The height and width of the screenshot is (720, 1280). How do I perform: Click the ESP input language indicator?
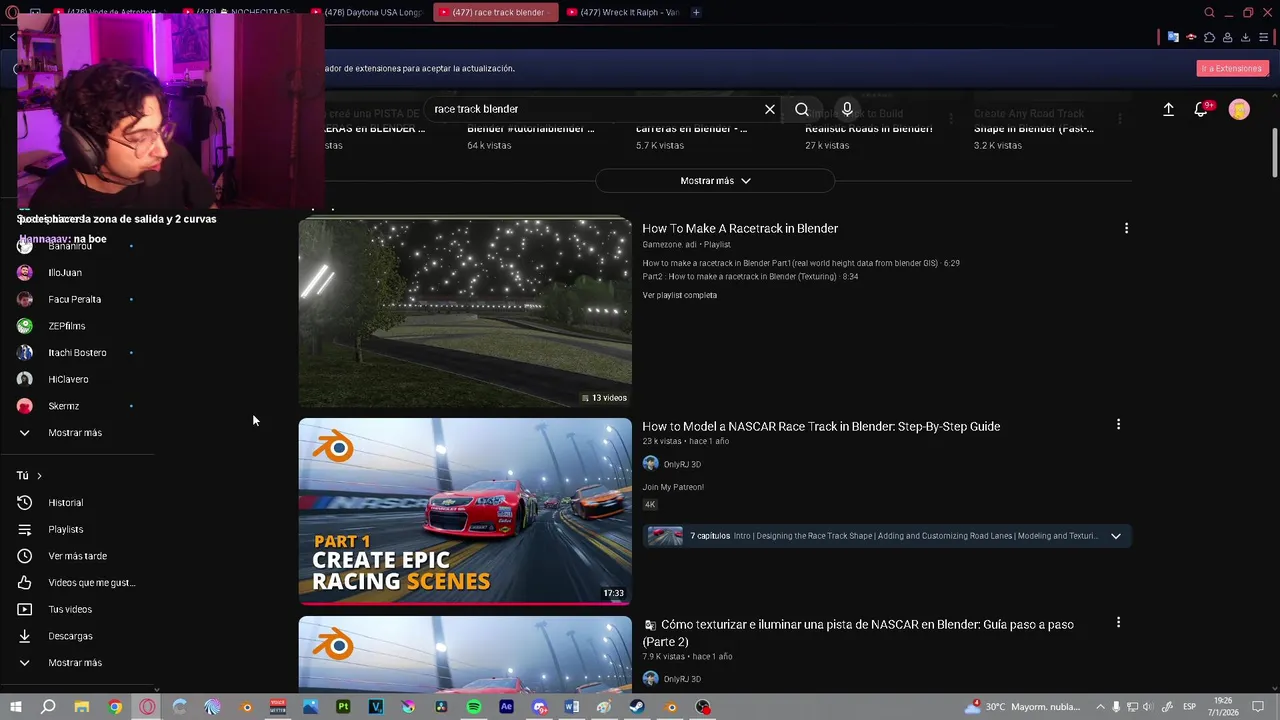click(1189, 707)
